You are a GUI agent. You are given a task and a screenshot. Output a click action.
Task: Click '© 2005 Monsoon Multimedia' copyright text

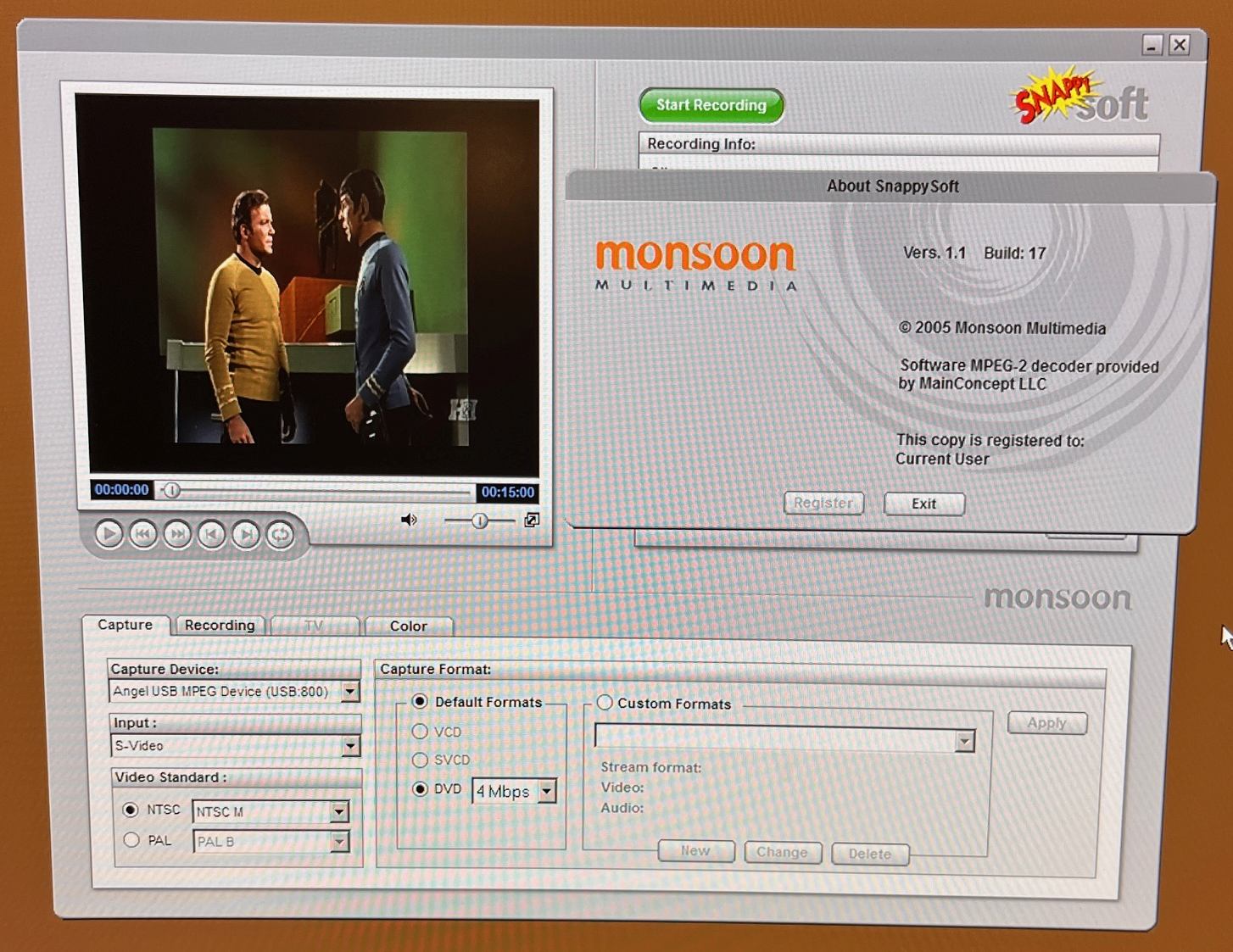pyautogui.click(x=1002, y=328)
